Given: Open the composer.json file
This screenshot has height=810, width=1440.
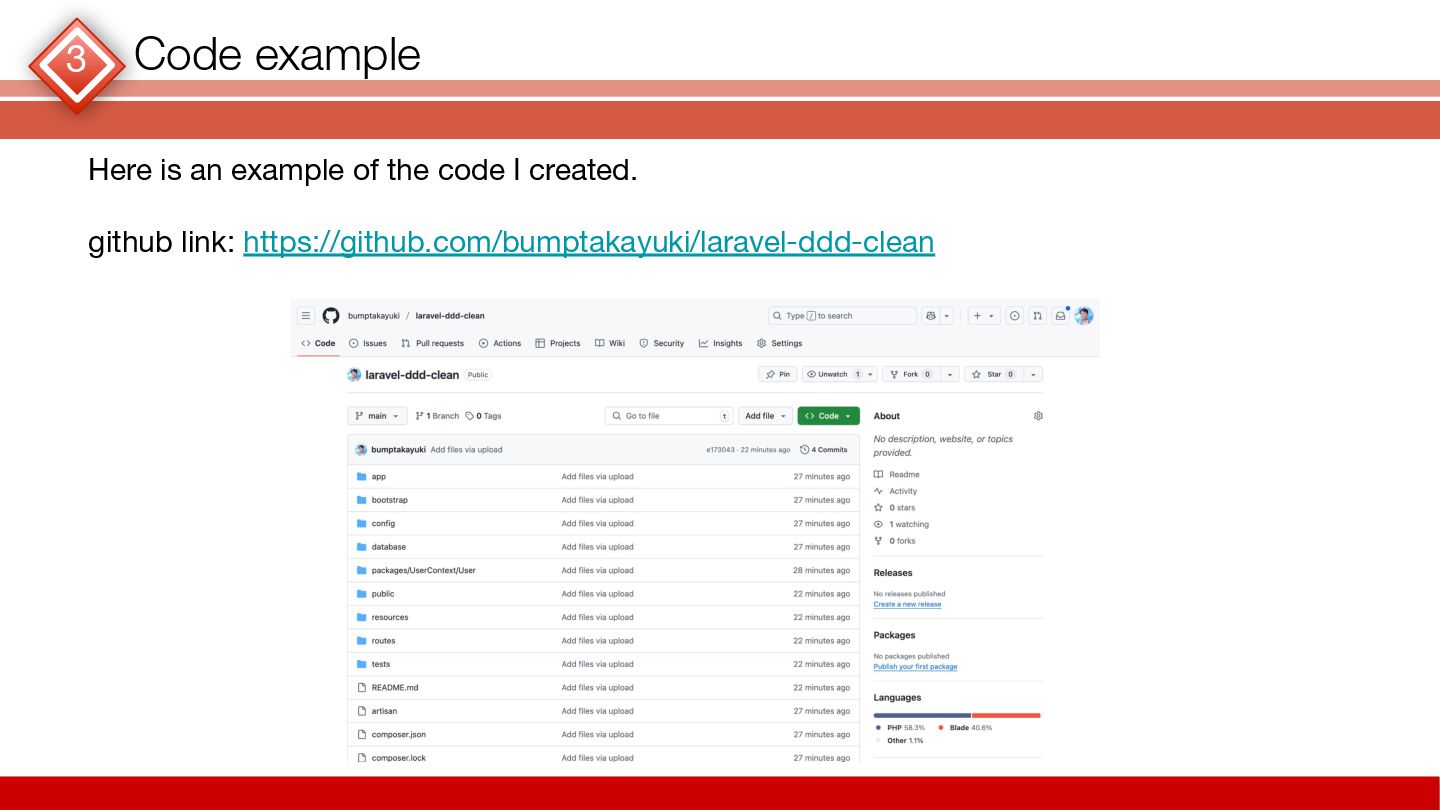Looking at the screenshot, I should (x=398, y=735).
